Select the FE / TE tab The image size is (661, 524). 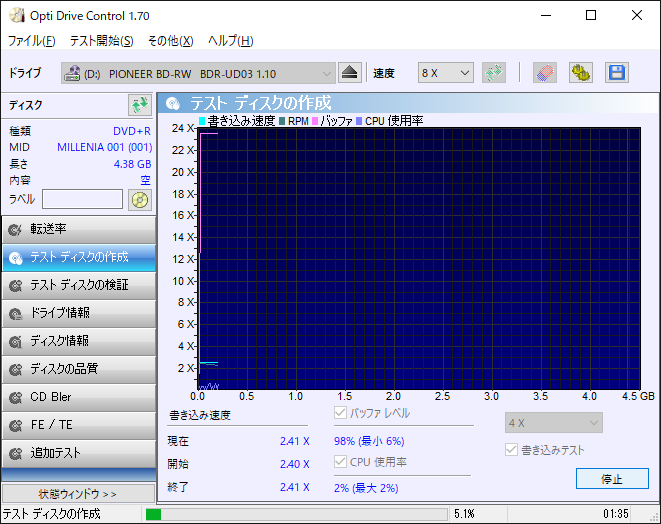[x=79, y=425]
